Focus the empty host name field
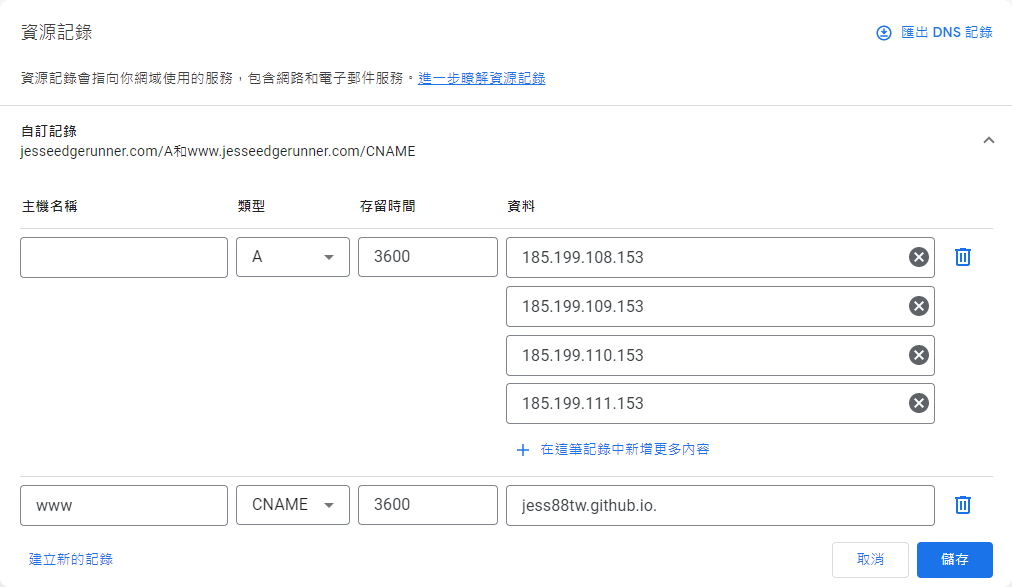This screenshot has height=587, width=1012. click(124, 257)
